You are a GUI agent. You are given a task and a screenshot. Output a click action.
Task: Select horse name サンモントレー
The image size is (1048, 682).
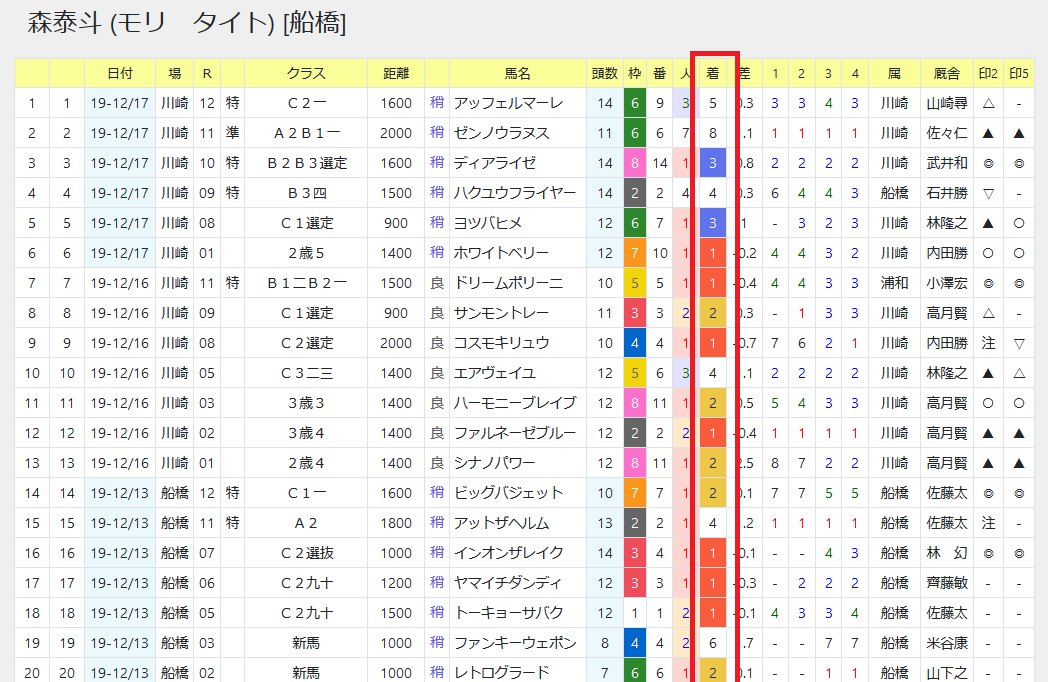[501, 313]
